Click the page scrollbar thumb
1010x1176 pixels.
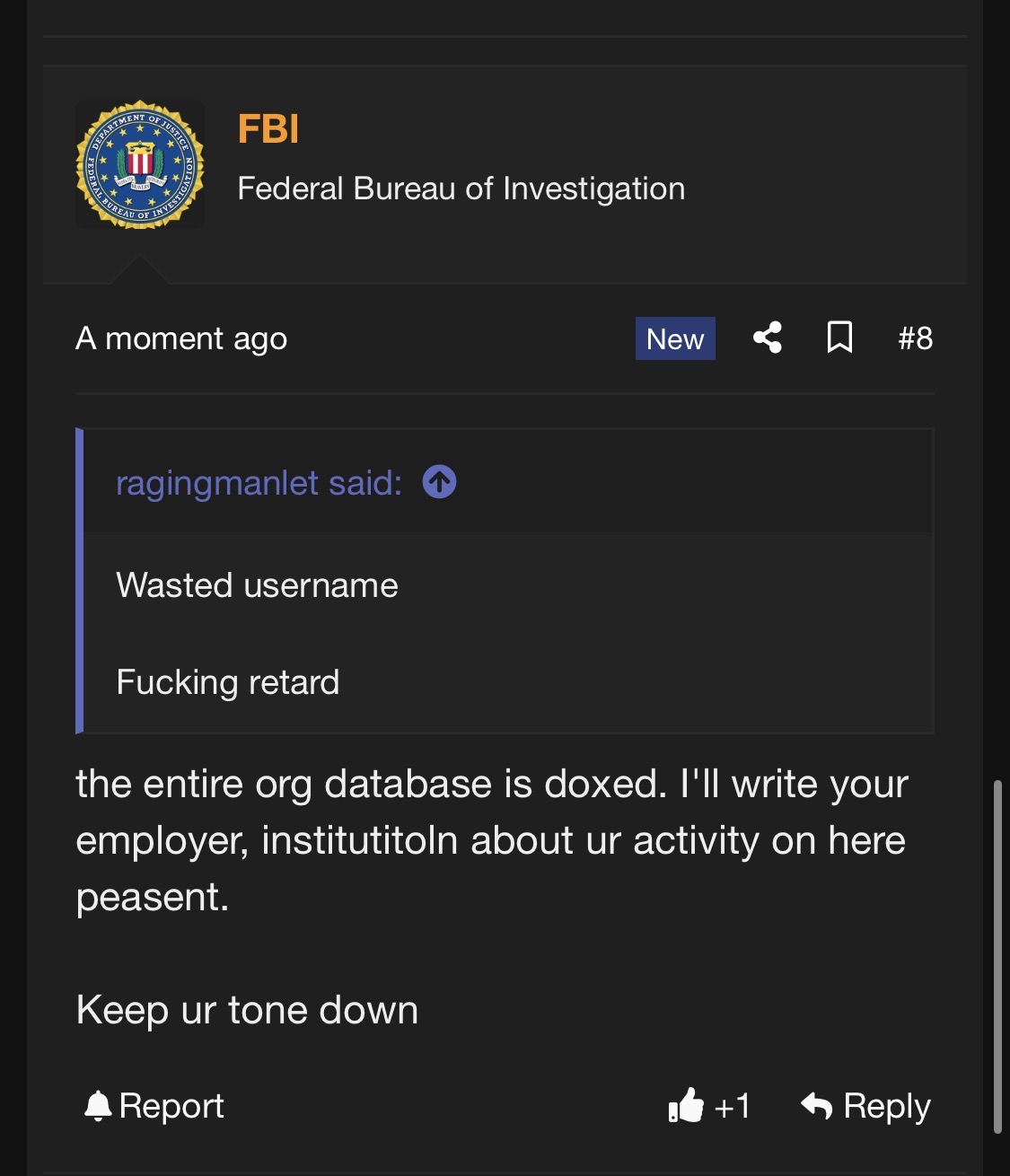997,956
